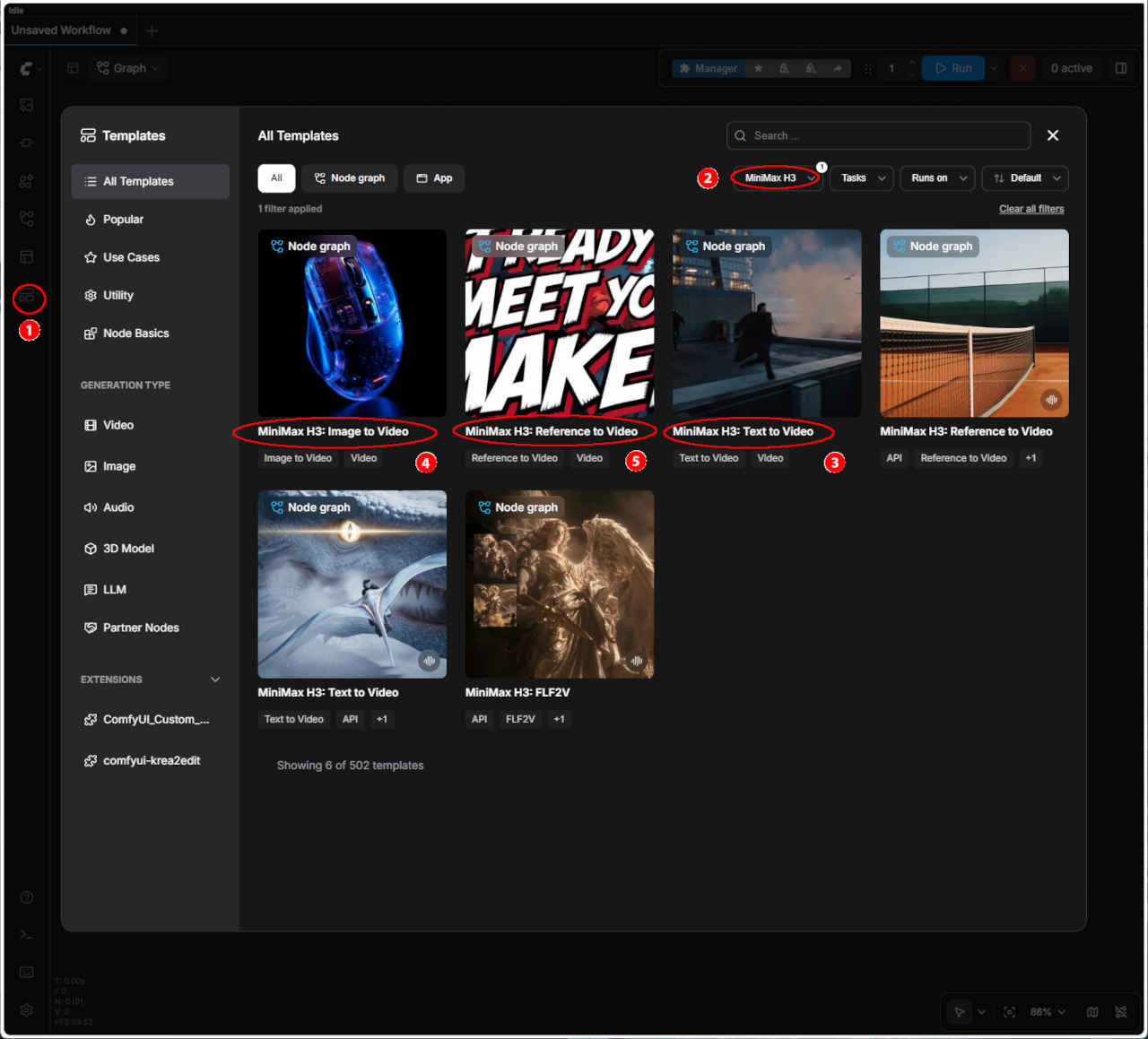
Task: Open the Default sort dropdown
Action: [x=1025, y=178]
